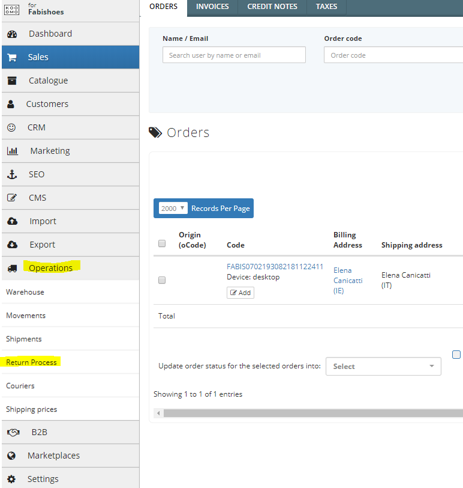Click the logo icon above Fabishoes
This screenshot has height=488, width=463.
click(x=12, y=10)
